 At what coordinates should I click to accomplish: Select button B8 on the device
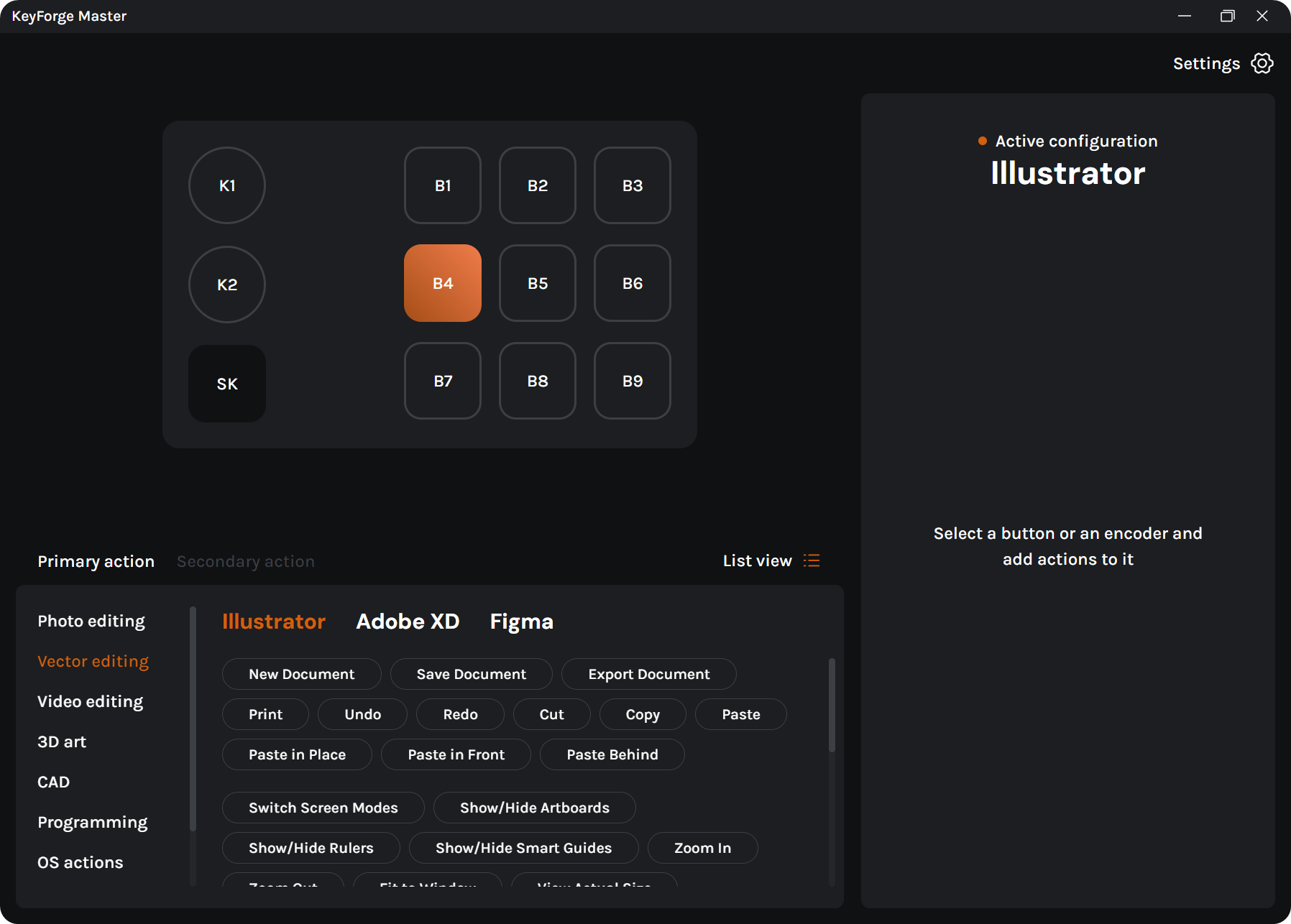[x=538, y=381]
